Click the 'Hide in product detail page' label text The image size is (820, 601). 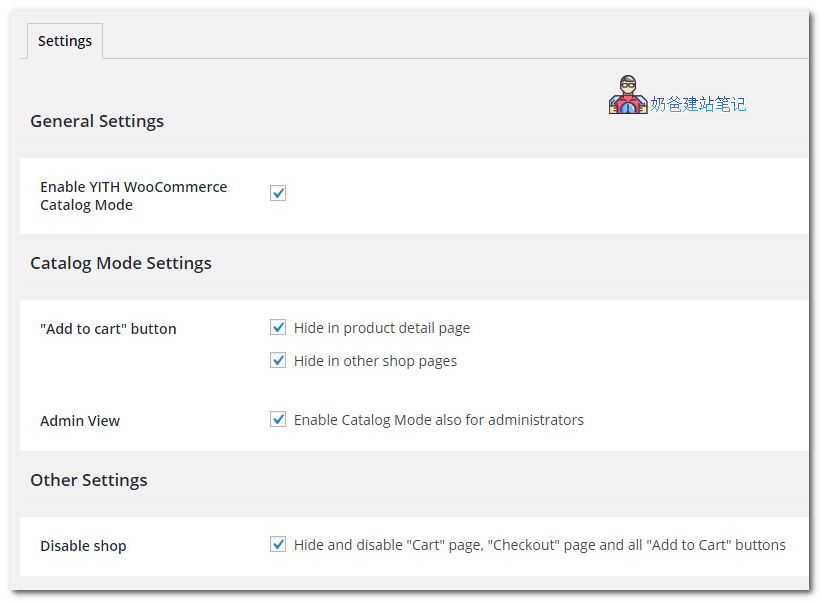381,328
